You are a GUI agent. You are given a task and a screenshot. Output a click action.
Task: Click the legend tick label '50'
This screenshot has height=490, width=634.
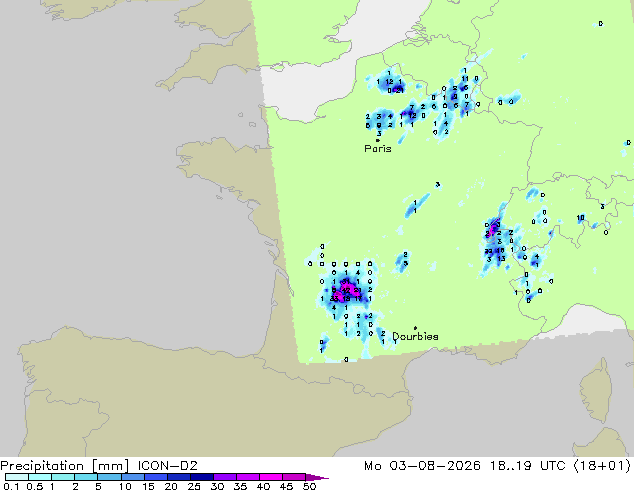click(x=309, y=486)
